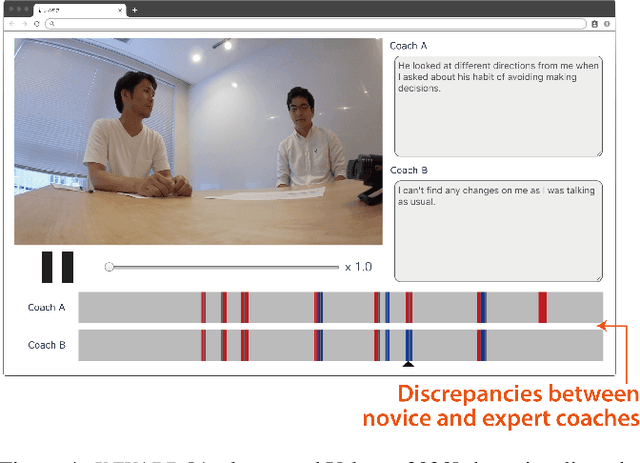Click the x 1.0 speed label
Image resolution: width=640 pixels, height=463 pixels.
(358, 267)
